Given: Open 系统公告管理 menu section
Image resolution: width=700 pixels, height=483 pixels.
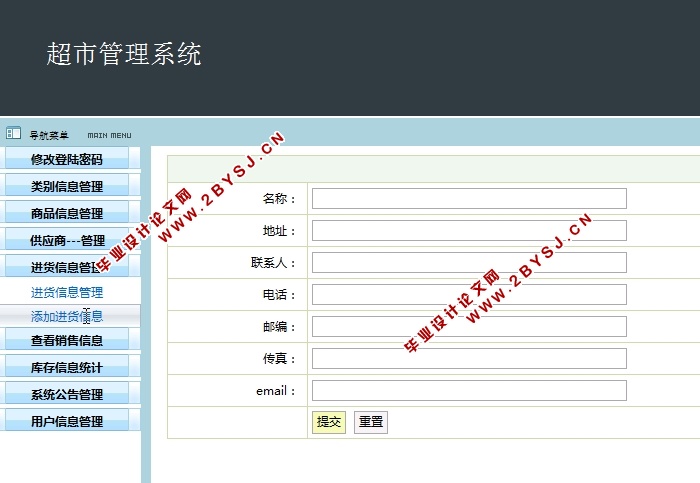Looking at the screenshot, I should coord(67,395).
